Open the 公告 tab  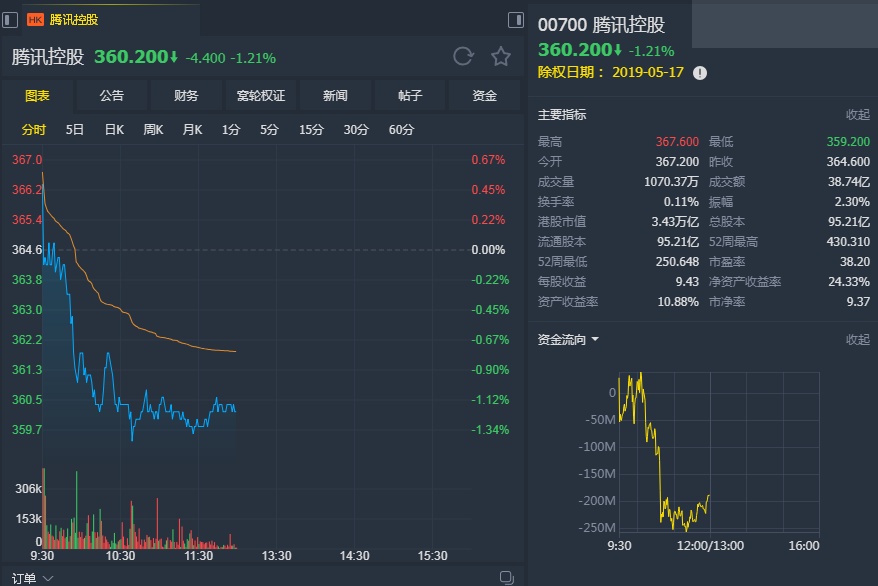click(x=112, y=96)
